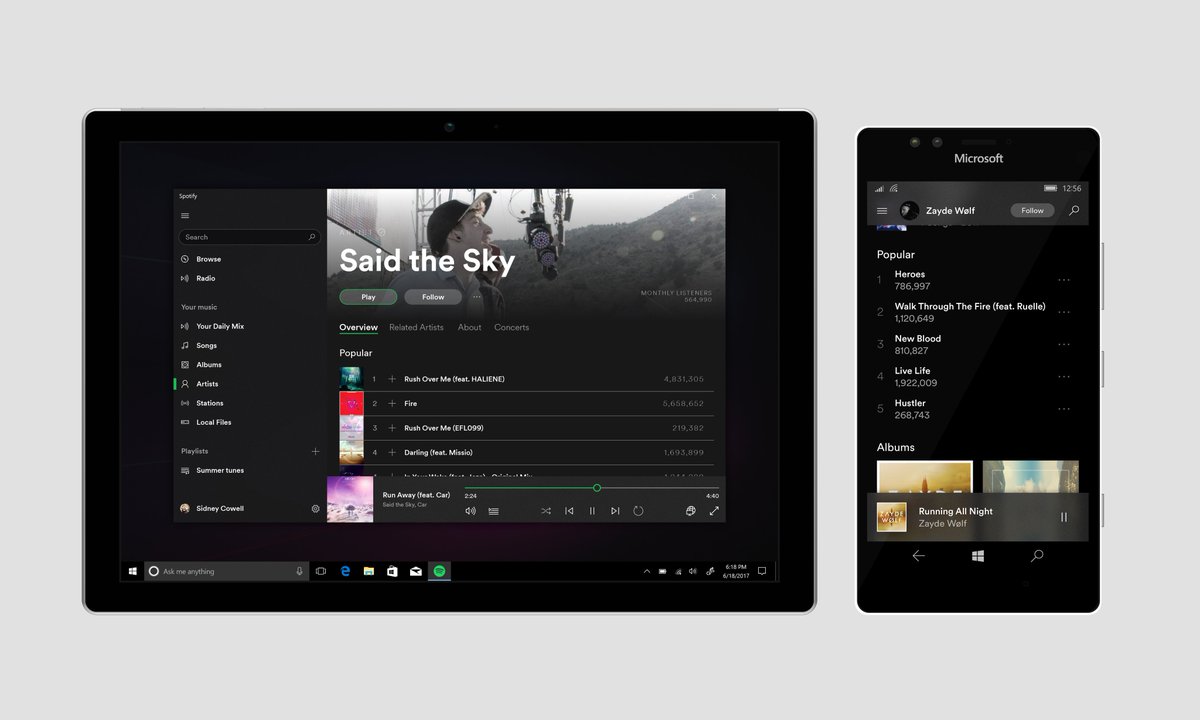Add Darling (feat. Missio) with its plus icon
The image size is (1200, 720).
[x=392, y=452]
